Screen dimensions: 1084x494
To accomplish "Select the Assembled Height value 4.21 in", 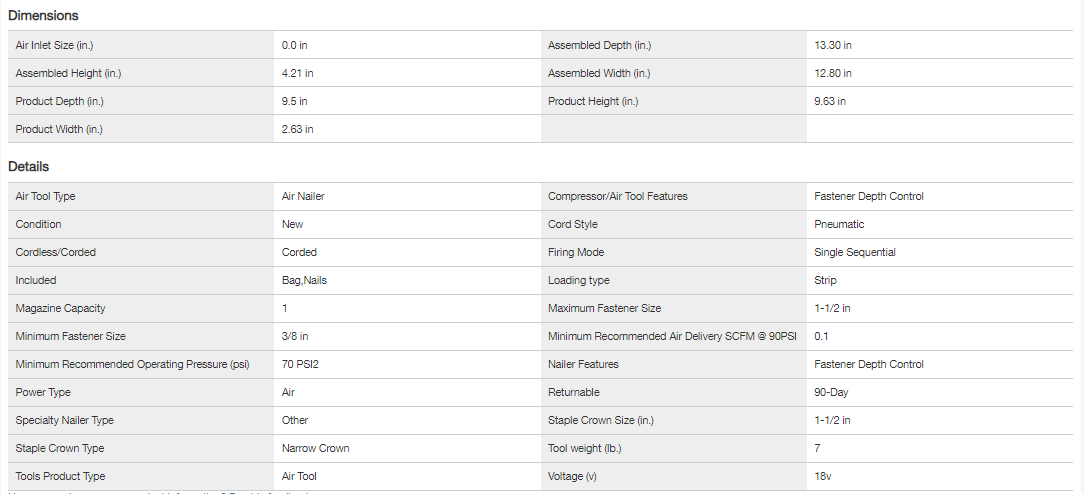I will 297,73.
